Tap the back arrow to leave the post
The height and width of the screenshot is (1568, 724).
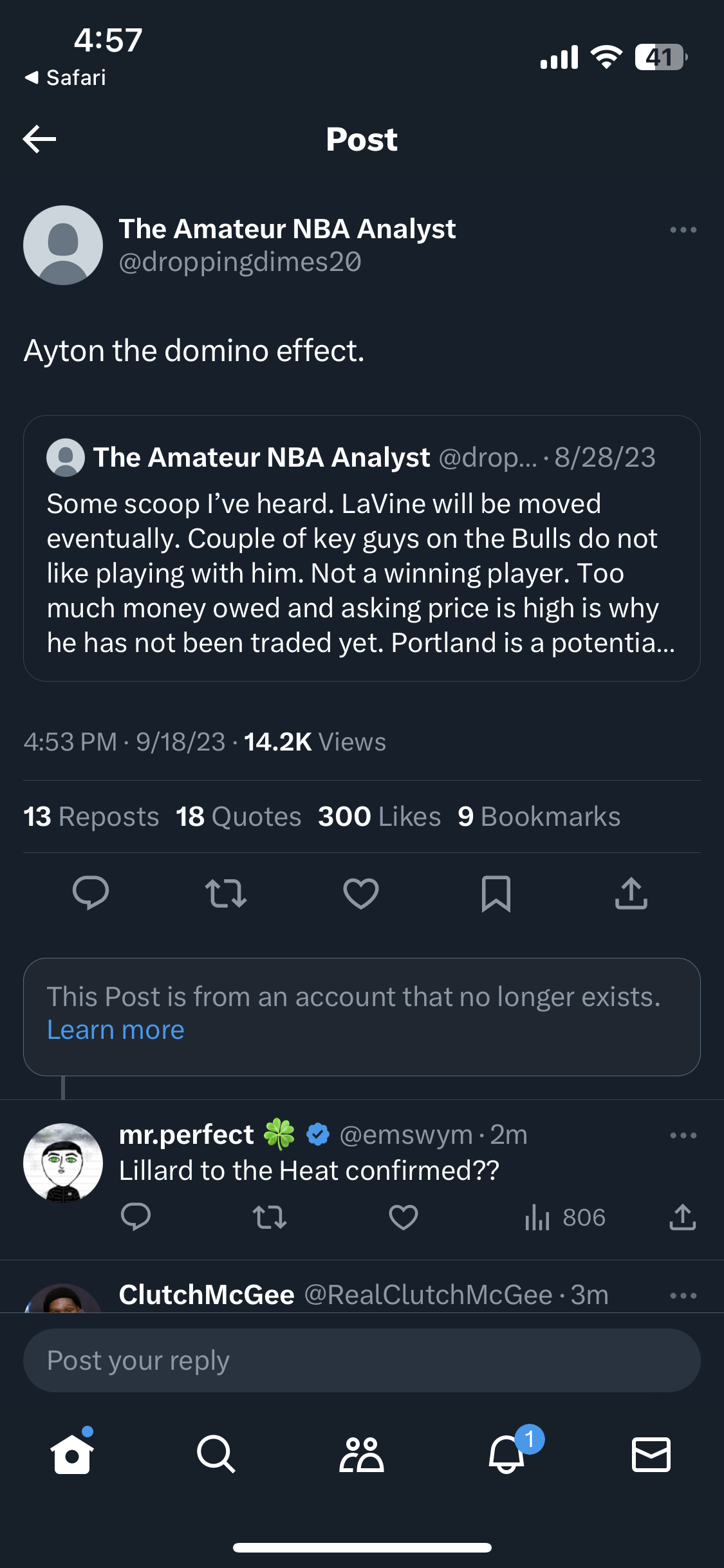pos(40,139)
